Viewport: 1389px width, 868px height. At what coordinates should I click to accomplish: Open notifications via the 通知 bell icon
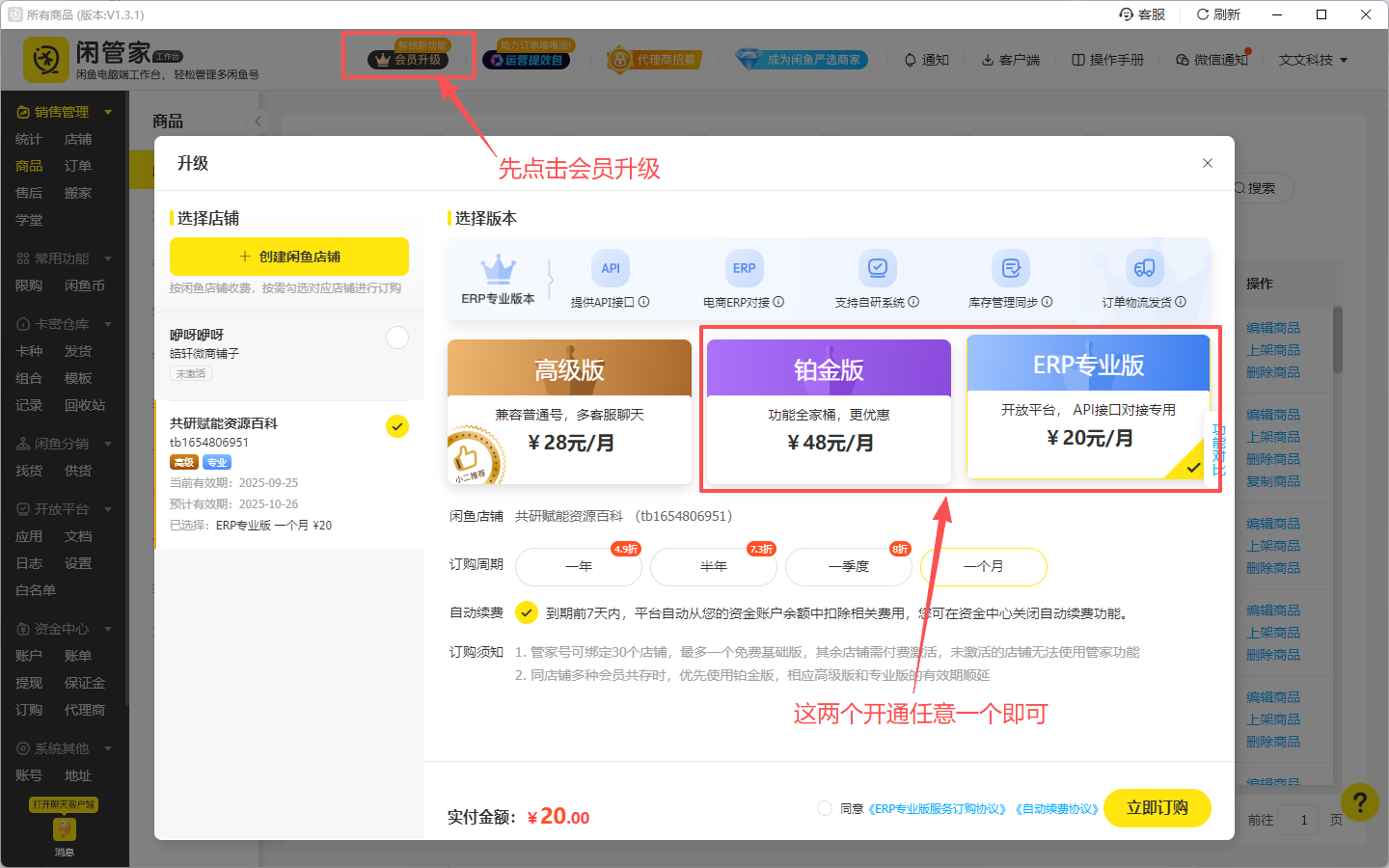911,59
